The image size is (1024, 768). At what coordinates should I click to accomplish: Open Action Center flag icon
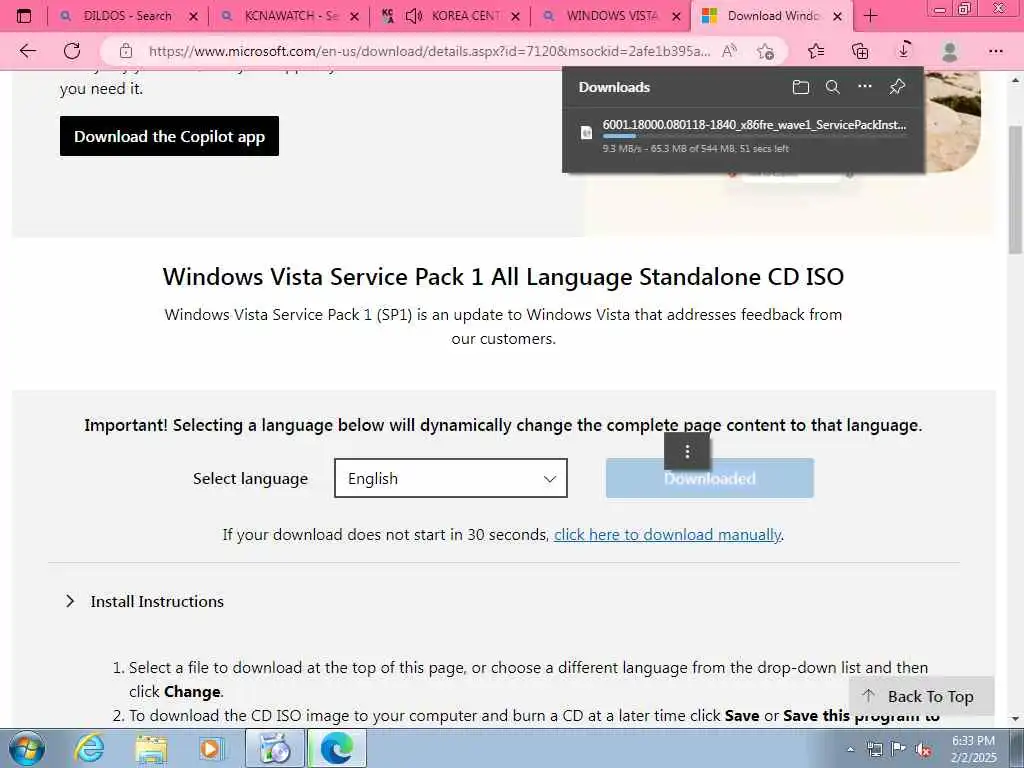click(x=899, y=748)
